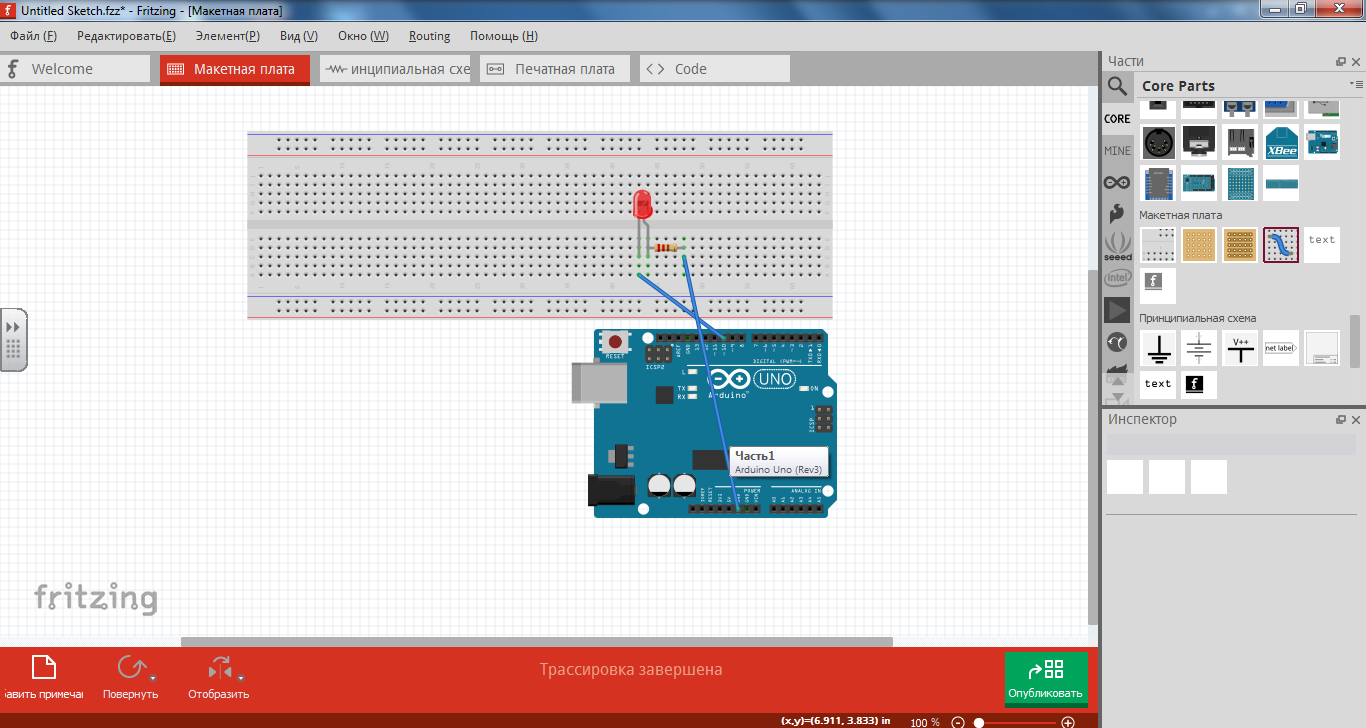Switch to the schematic view tab
This screenshot has width=1366, height=728.
click(395, 69)
